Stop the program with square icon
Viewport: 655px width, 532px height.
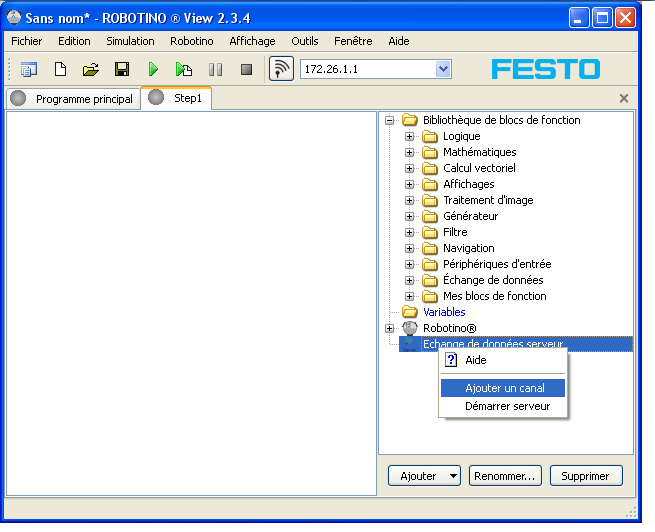[x=246, y=69]
